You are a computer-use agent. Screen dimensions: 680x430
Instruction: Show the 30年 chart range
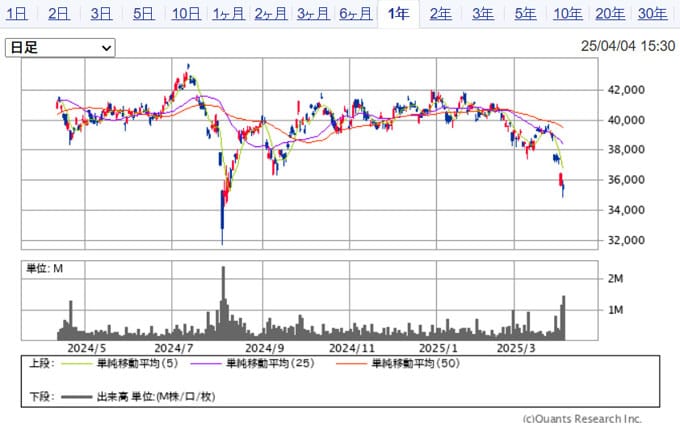click(653, 14)
